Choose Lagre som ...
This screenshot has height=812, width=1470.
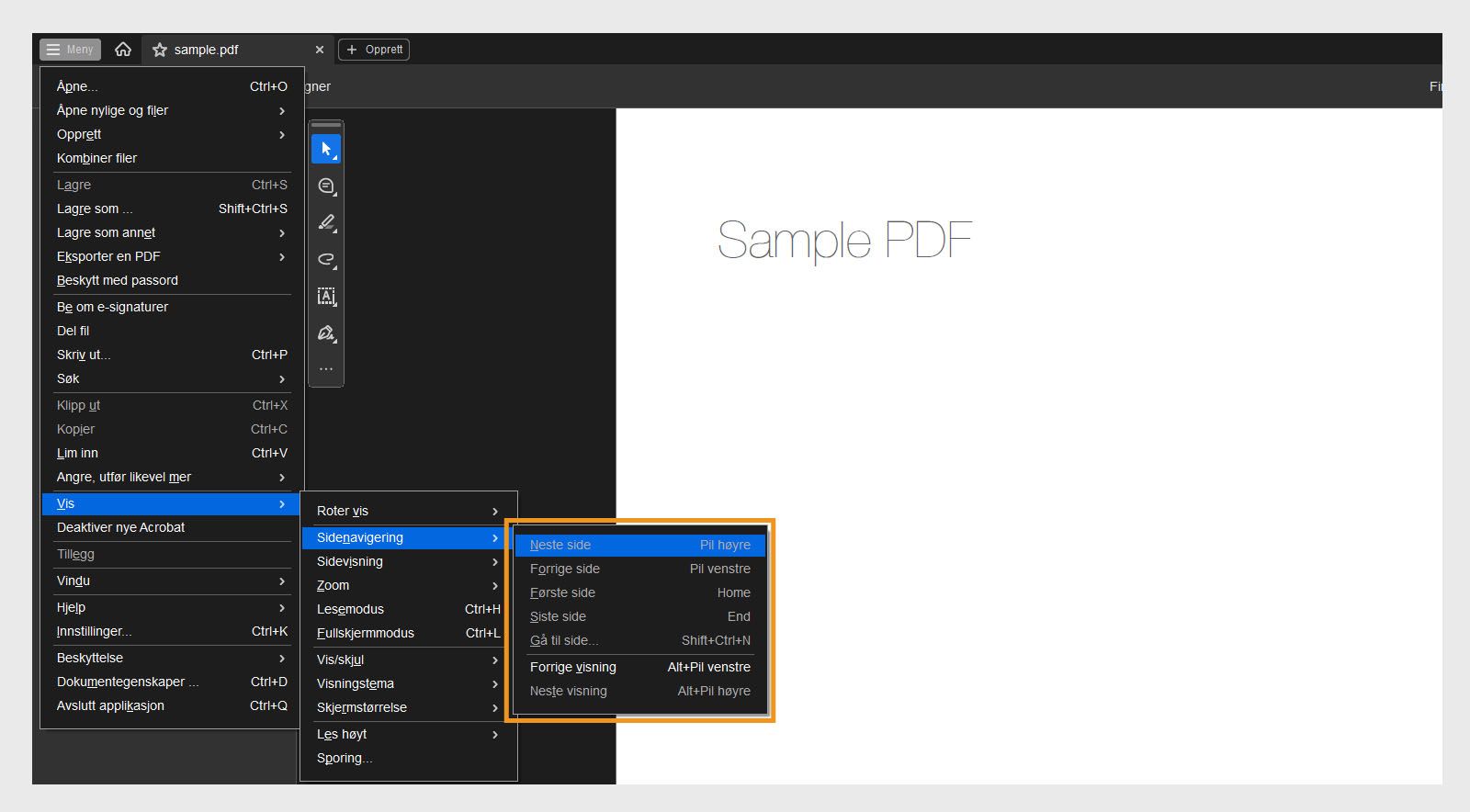click(172, 209)
